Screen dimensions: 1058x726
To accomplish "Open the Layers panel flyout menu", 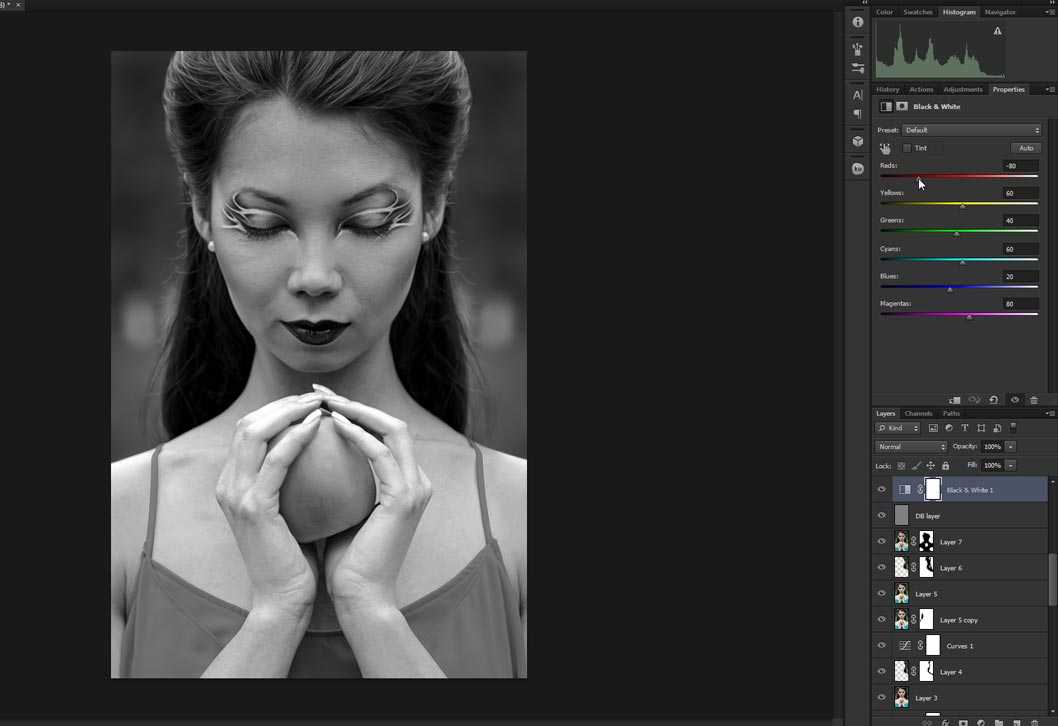I will point(1050,414).
